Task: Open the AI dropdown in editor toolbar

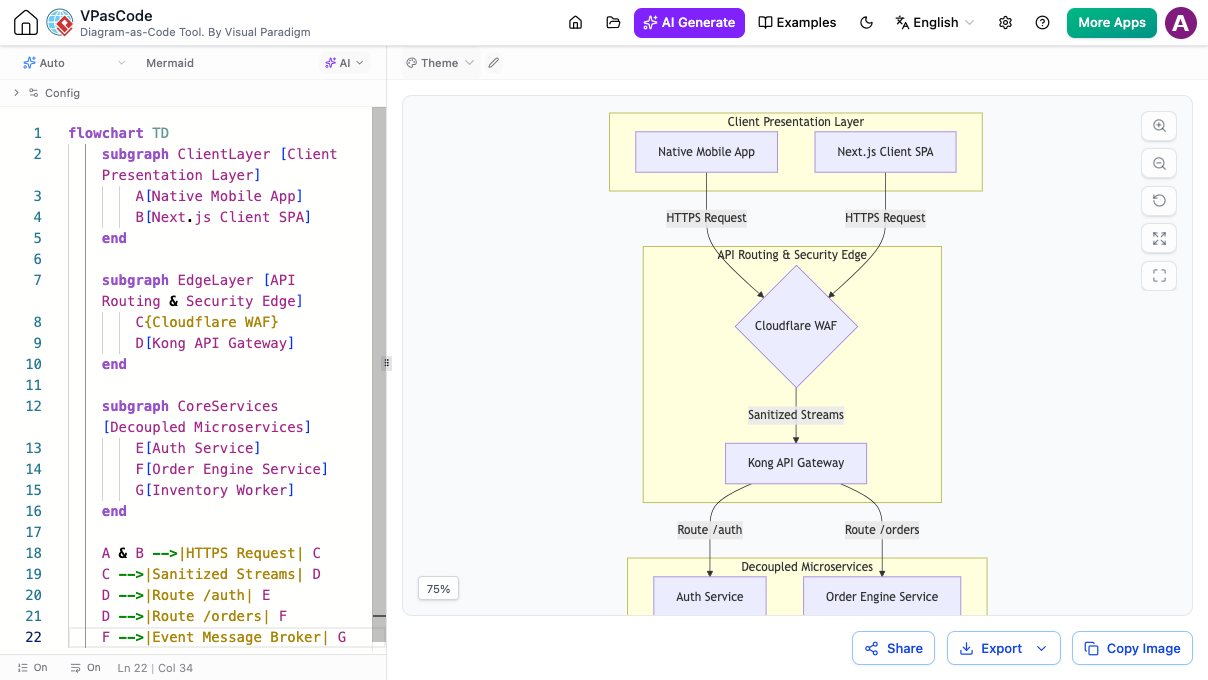Action: point(345,63)
